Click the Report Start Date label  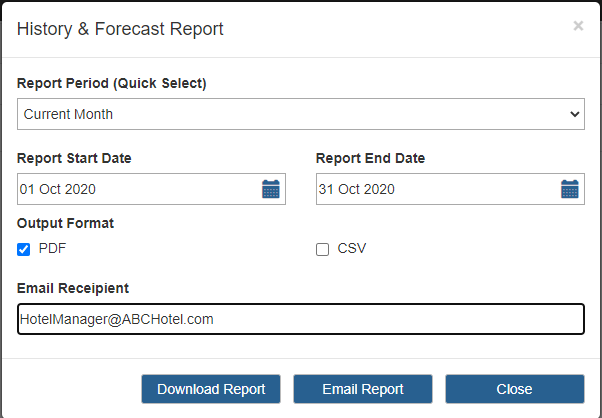pos(74,158)
